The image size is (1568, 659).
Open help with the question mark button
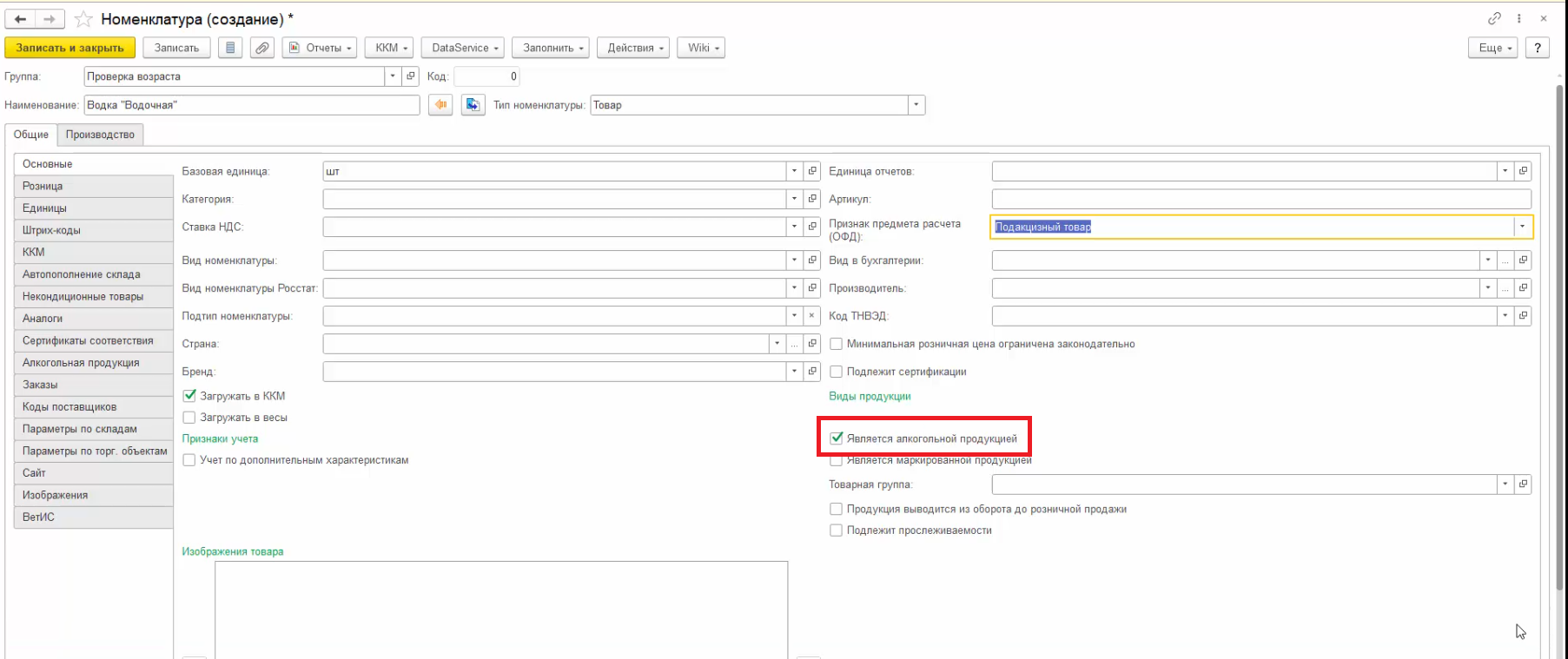pyautogui.click(x=1538, y=48)
